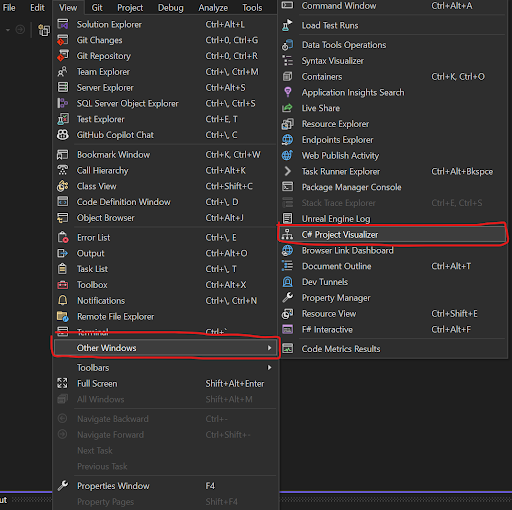Screen dimensions: 512x510
Task: Click the Containers icon in the submenu
Action: point(287,77)
